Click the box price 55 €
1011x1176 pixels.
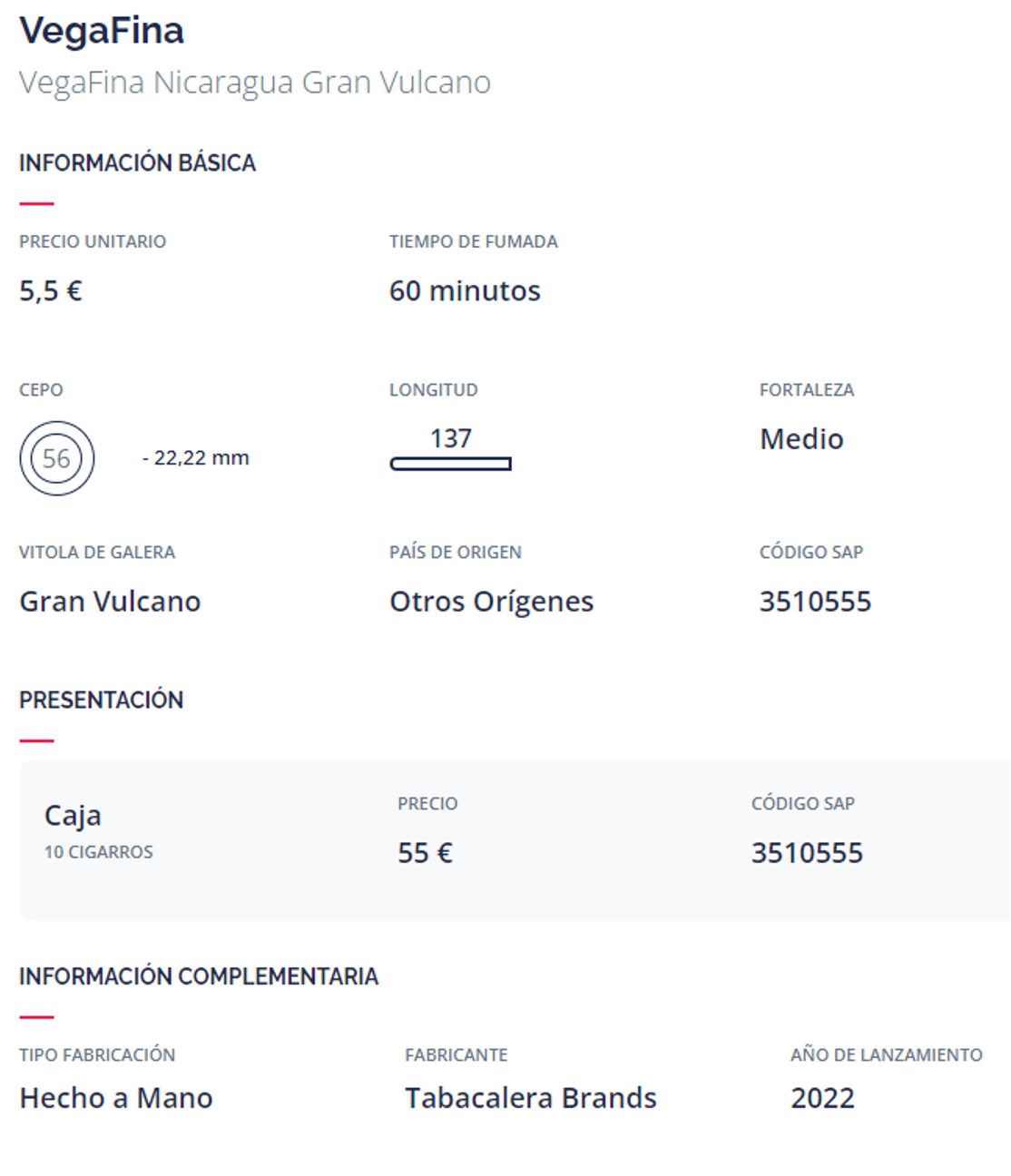click(425, 853)
